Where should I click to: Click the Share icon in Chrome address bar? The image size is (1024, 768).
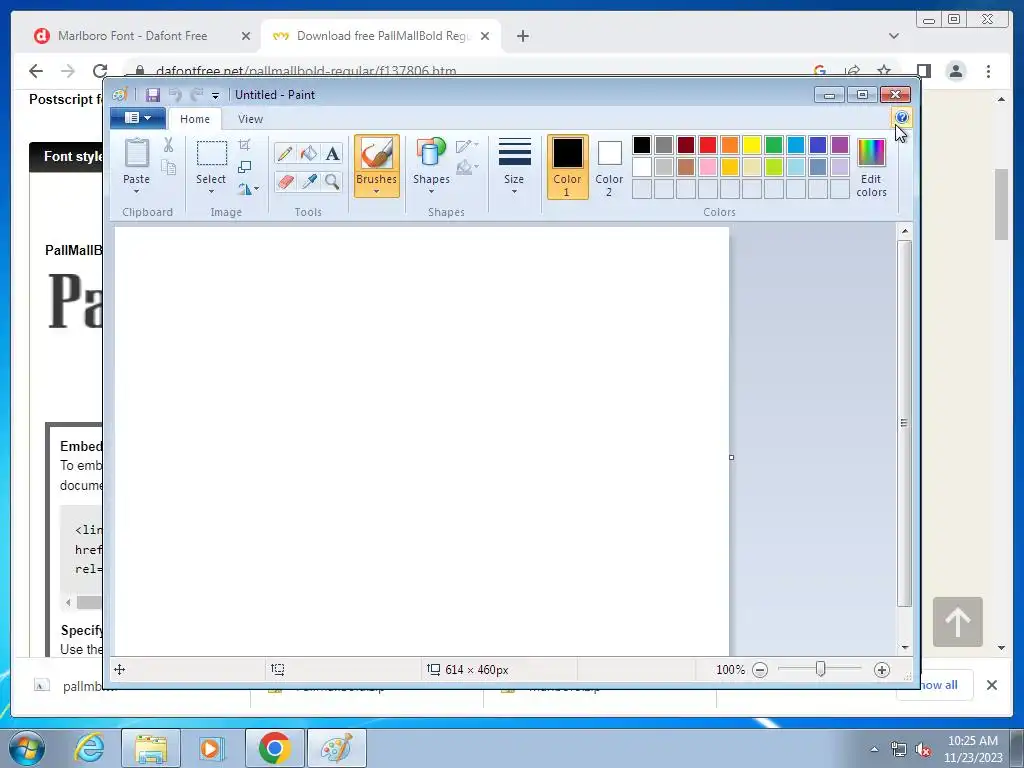[852, 71]
